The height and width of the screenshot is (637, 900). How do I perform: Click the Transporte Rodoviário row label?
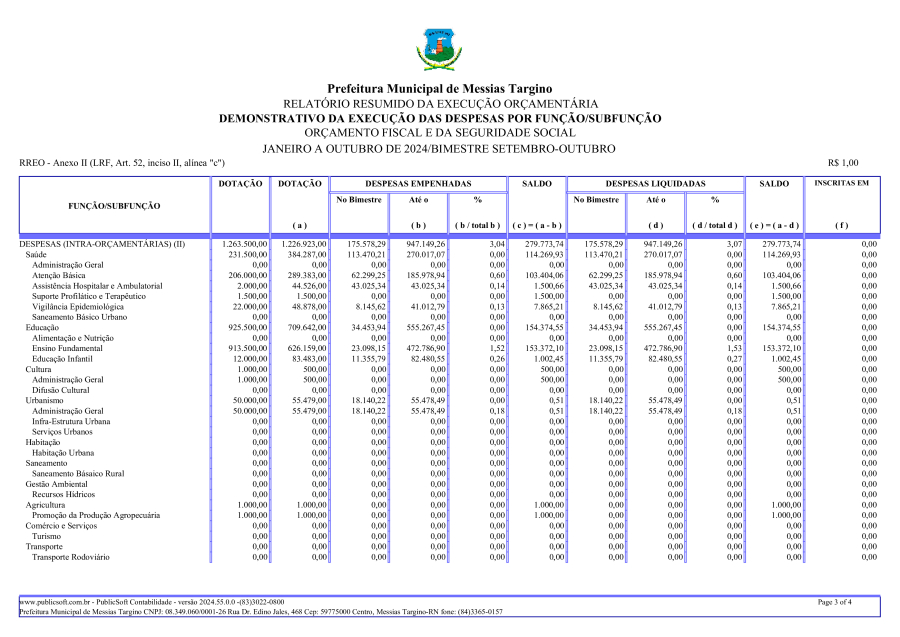tap(71, 556)
